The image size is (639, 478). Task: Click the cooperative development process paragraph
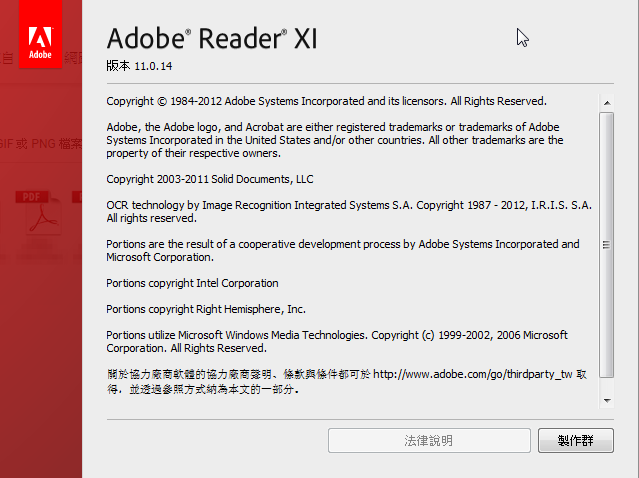343,251
